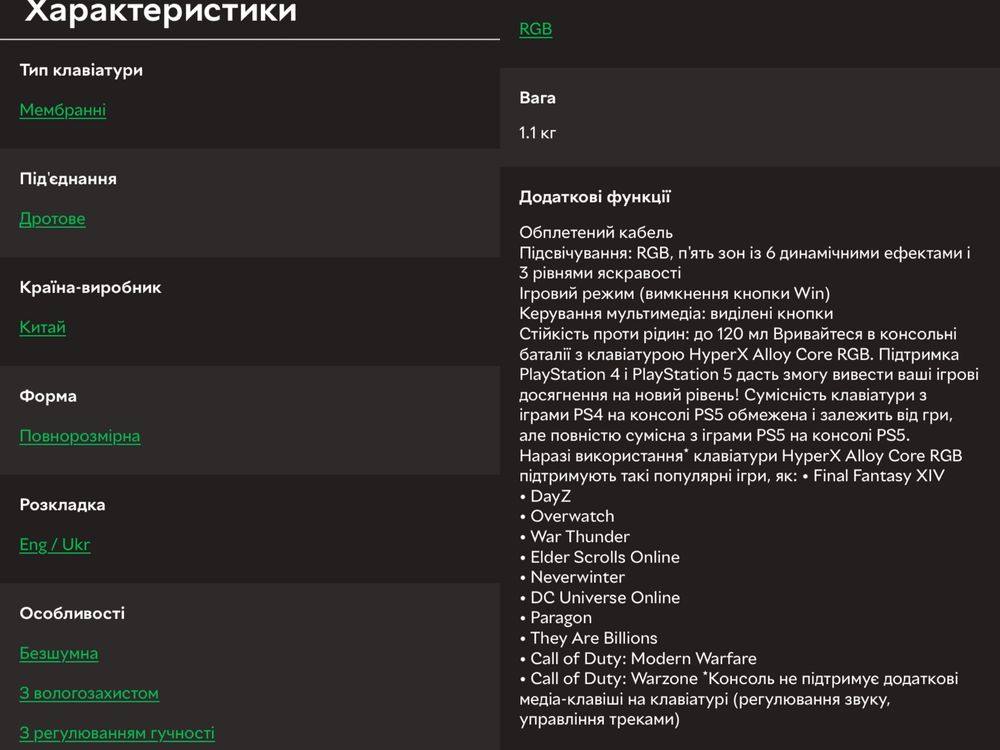Viewport: 1000px width, 750px height.
Task: Click the green RGB link
Action: pyautogui.click(x=535, y=29)
